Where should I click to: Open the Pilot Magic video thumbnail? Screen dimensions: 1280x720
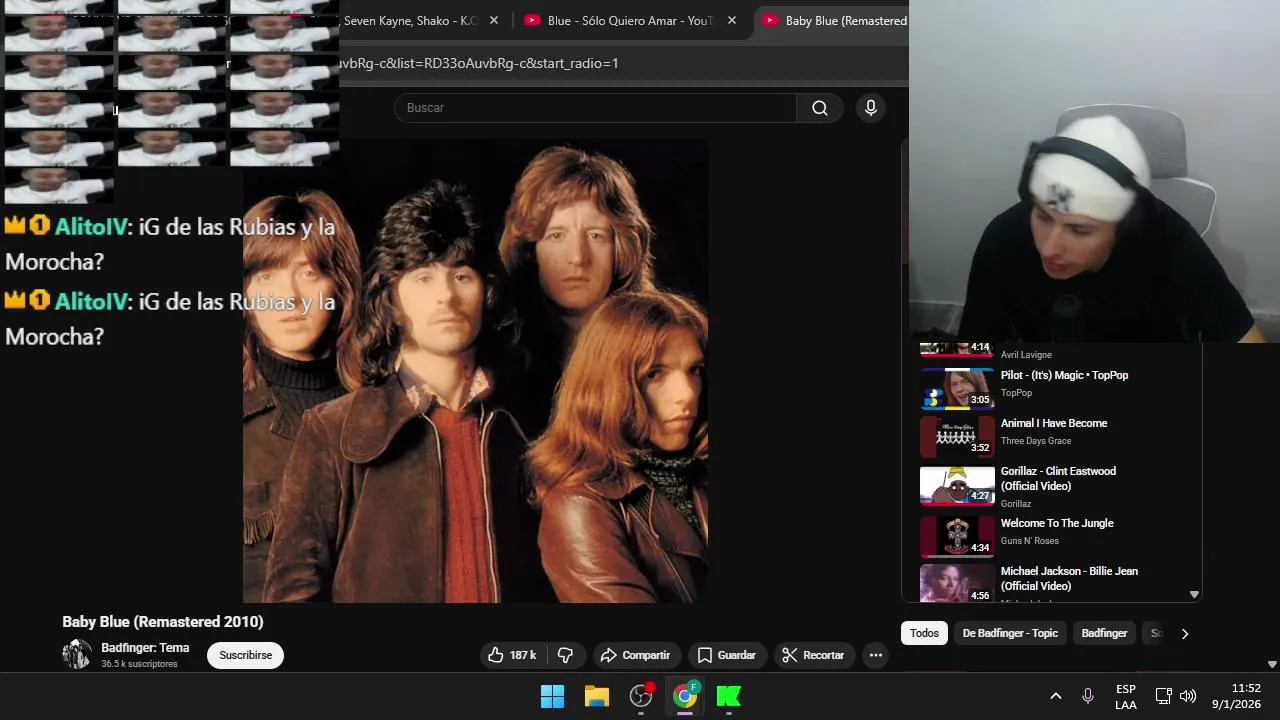click(957, 389)
